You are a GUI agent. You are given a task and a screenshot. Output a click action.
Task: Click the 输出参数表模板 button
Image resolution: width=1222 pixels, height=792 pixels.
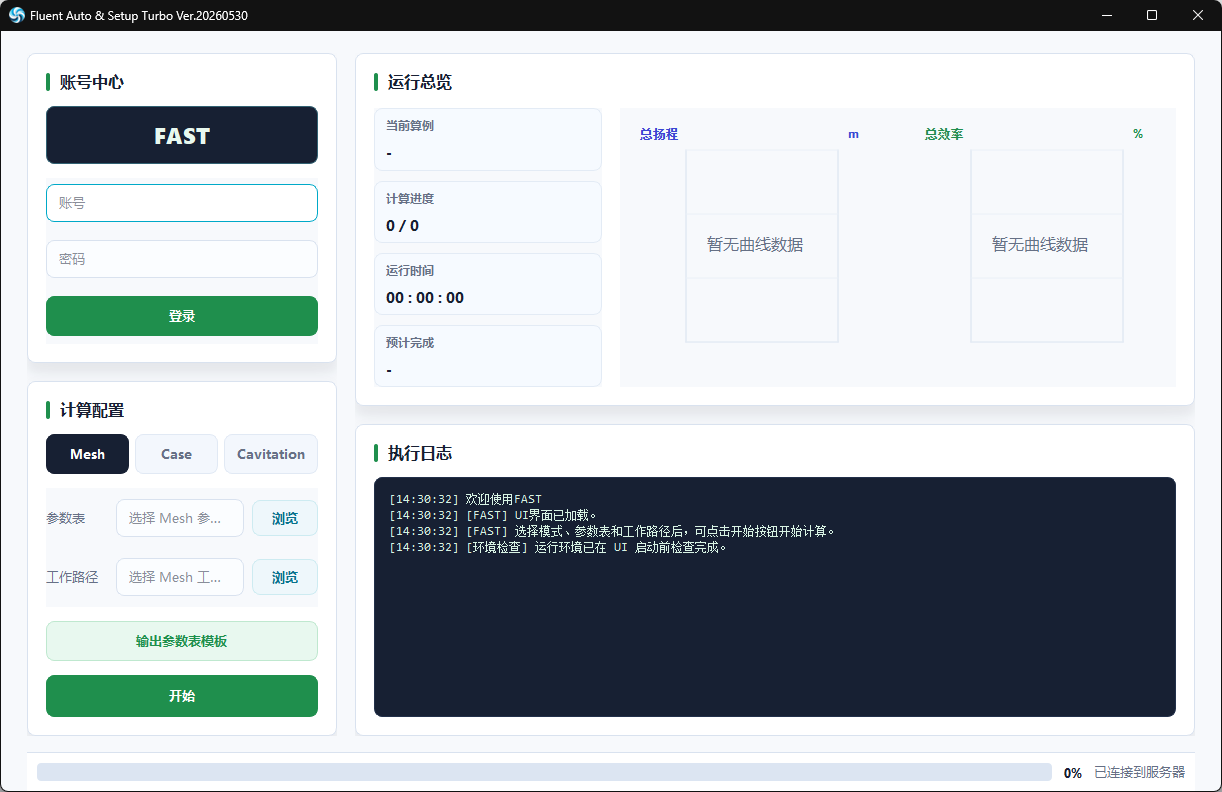click(x=182, y=641)
